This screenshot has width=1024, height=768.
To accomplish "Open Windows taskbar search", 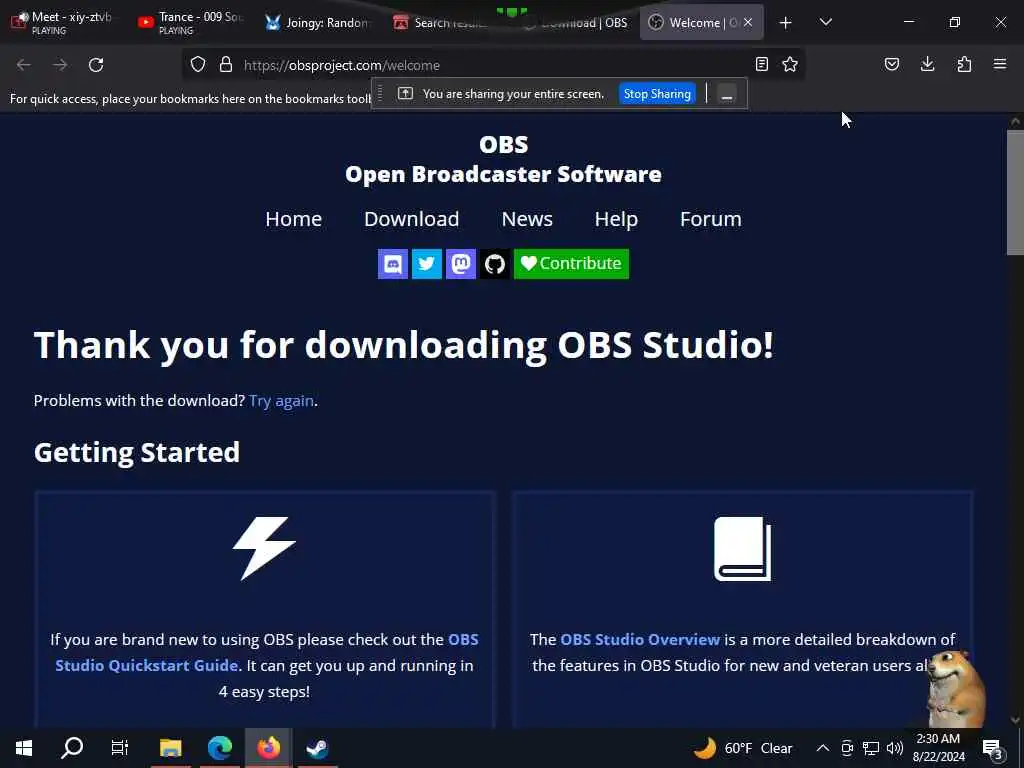I will (72, 748).
